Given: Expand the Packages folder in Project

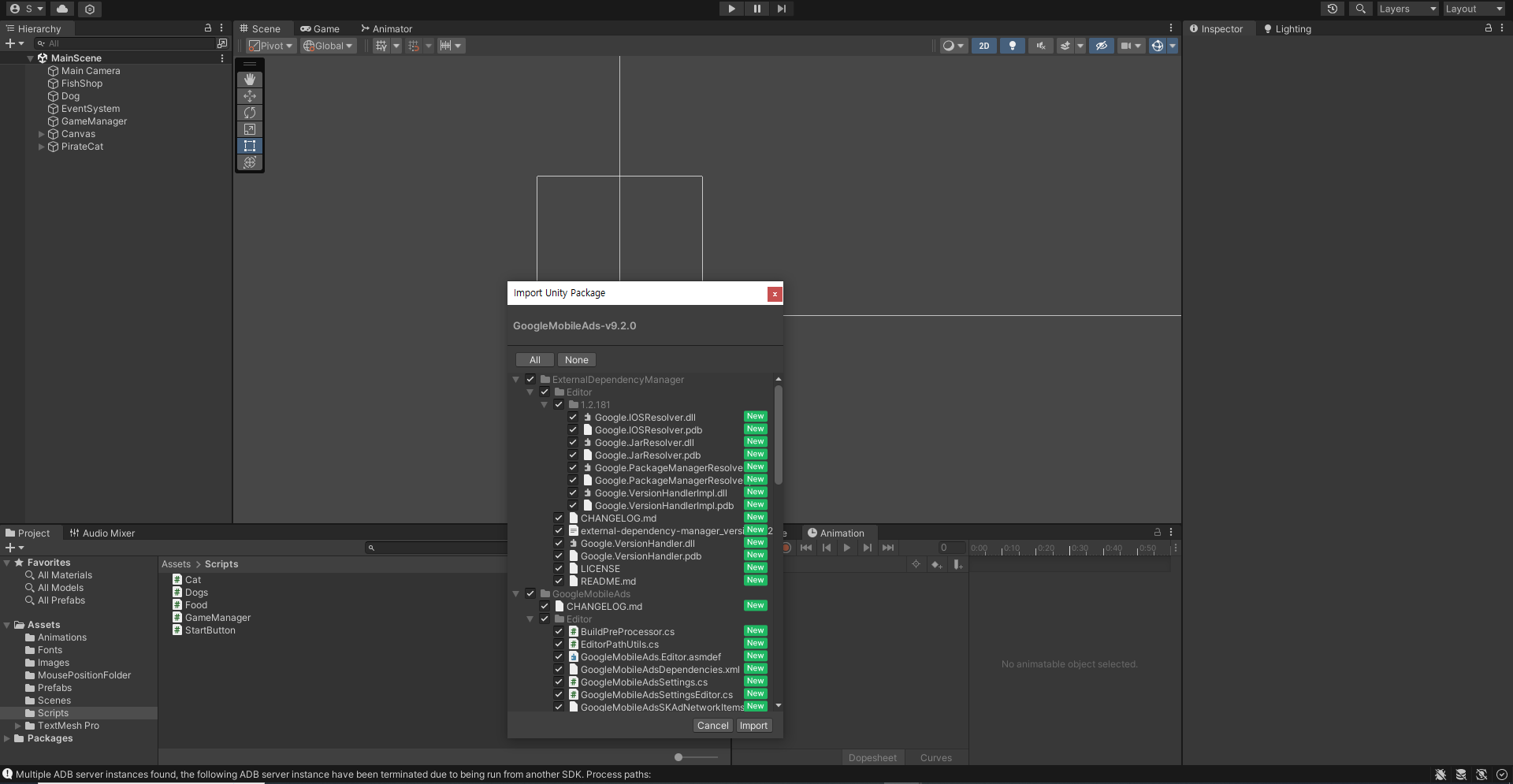Looking at the screenshot, I should coord(7,738).
